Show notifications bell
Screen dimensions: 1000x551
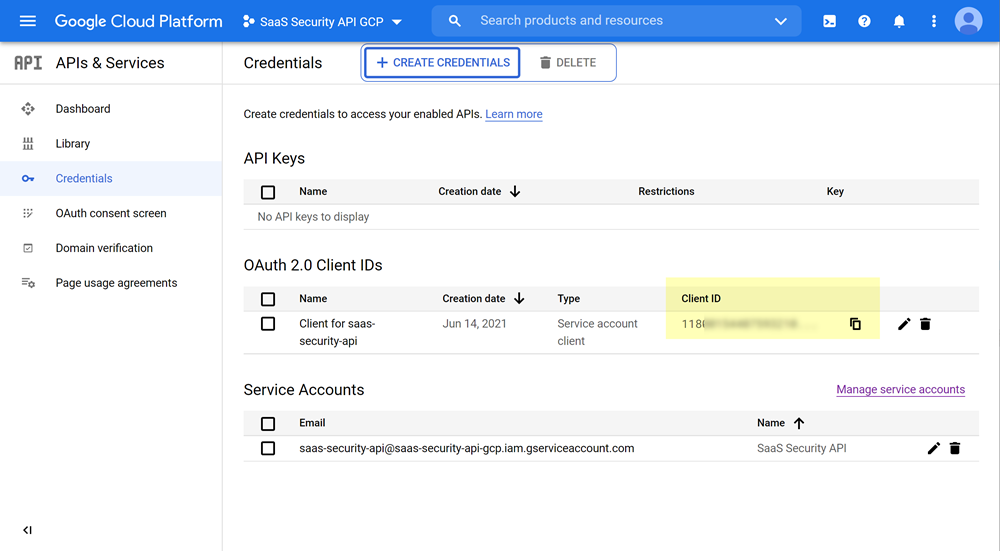pos(899,21)
